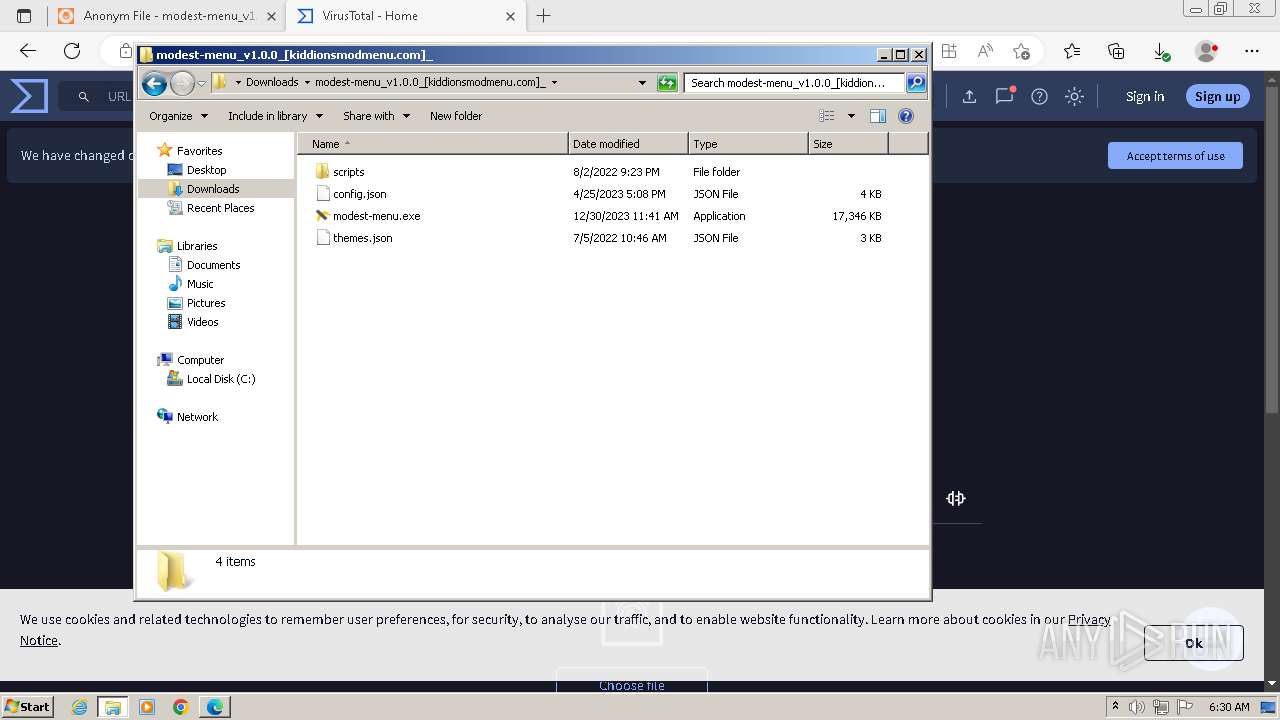This screenshot has height=720, width=1280.
Task: Go back in the Edge browser
Action: click(28, 51)
